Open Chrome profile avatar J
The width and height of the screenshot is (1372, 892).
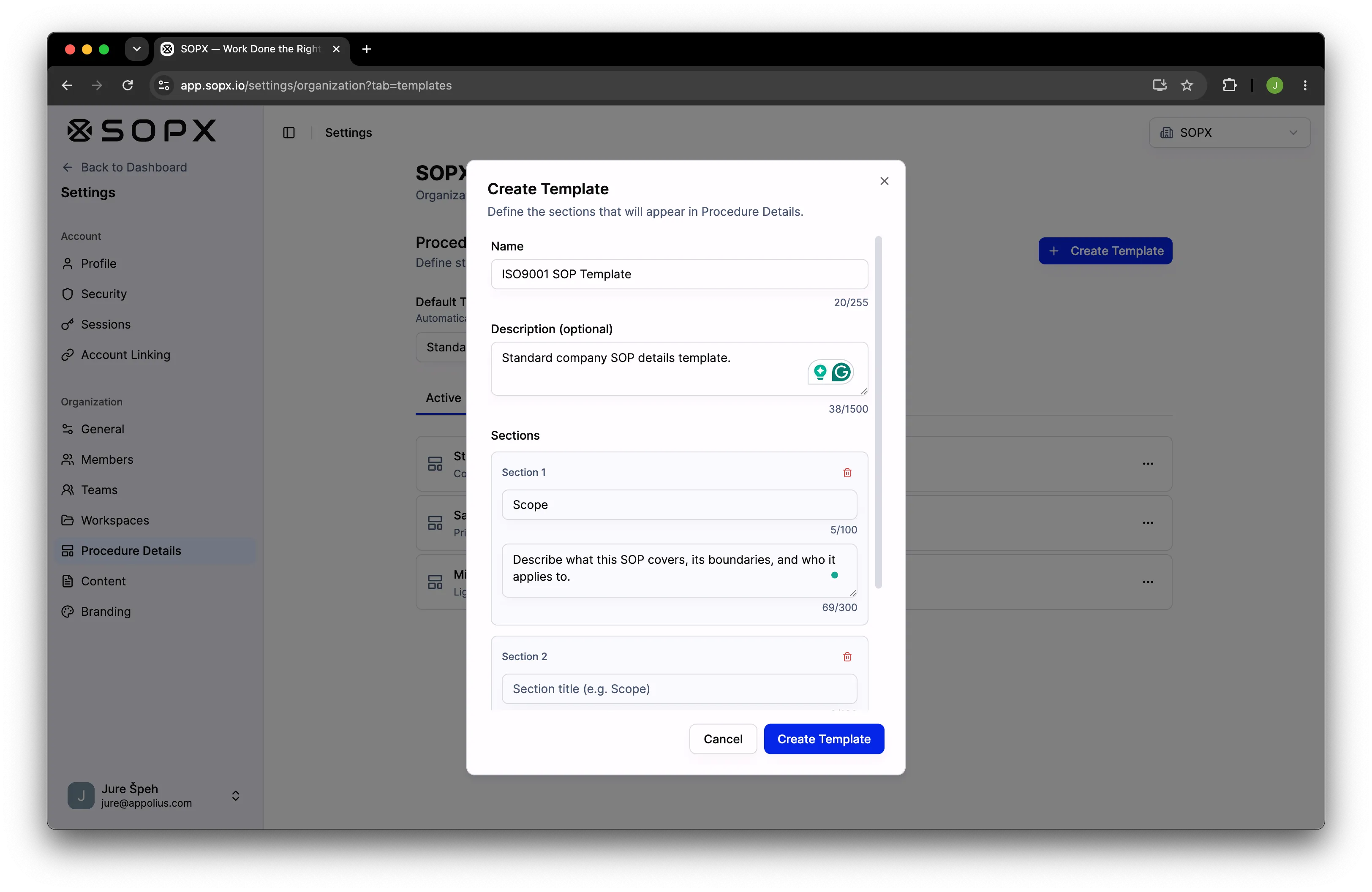[1274, 85]
